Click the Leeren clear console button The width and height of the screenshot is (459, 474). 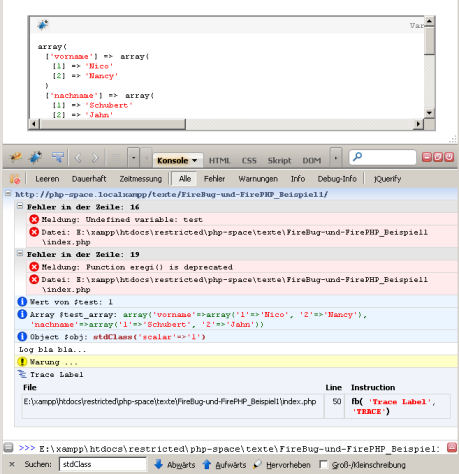pos(47,179)
